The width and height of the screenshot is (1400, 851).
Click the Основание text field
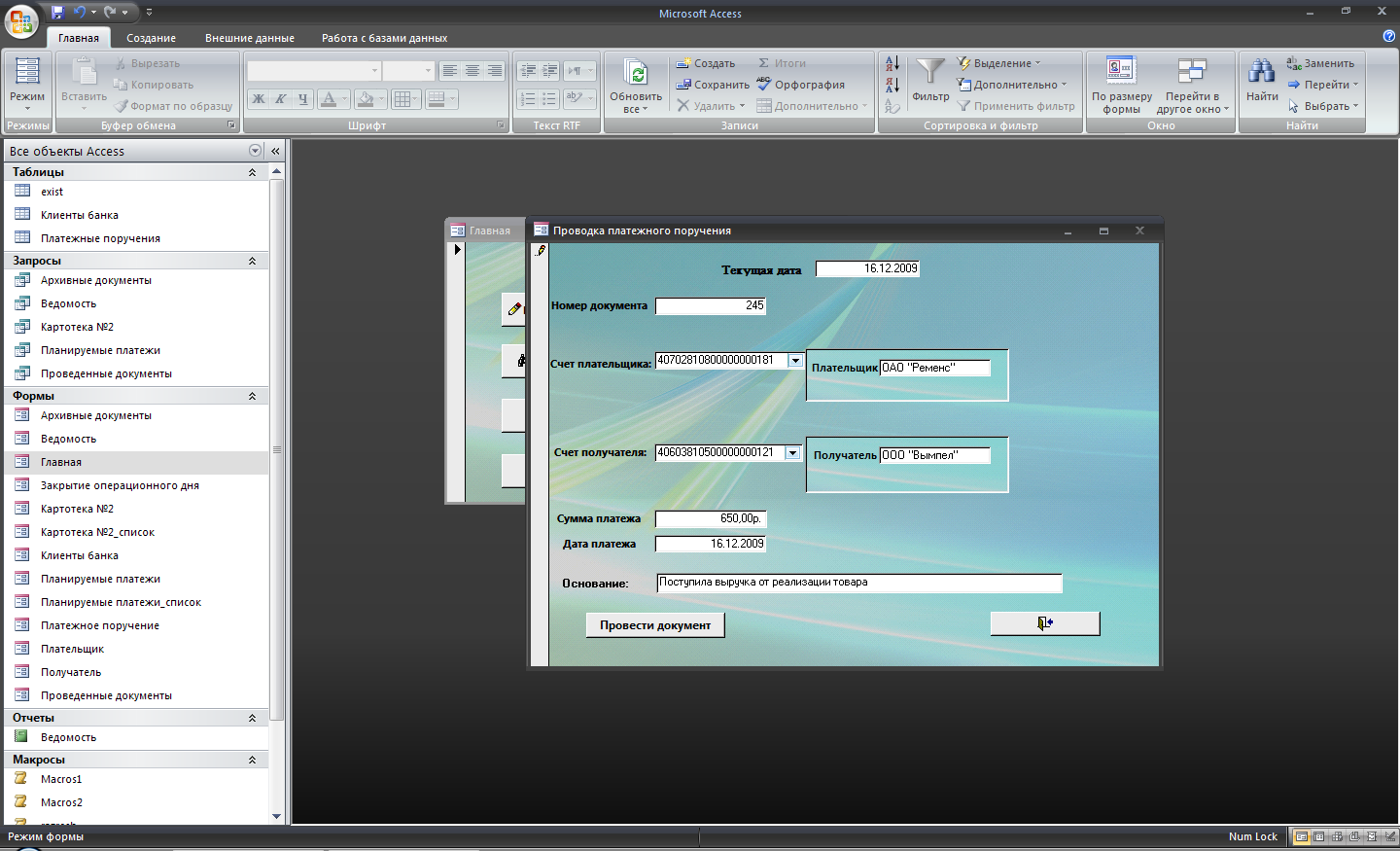pos(859,583)
